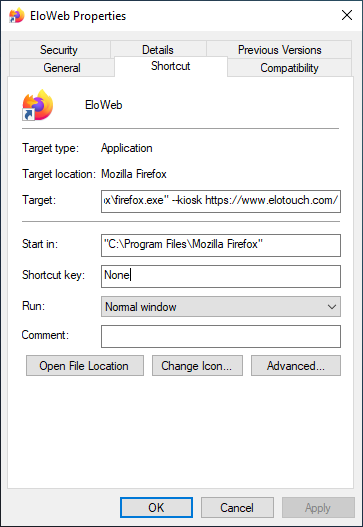The image size is (363, 527).
Task: Click the Shortcut key field showing None
Action: [x=221, y=276]
